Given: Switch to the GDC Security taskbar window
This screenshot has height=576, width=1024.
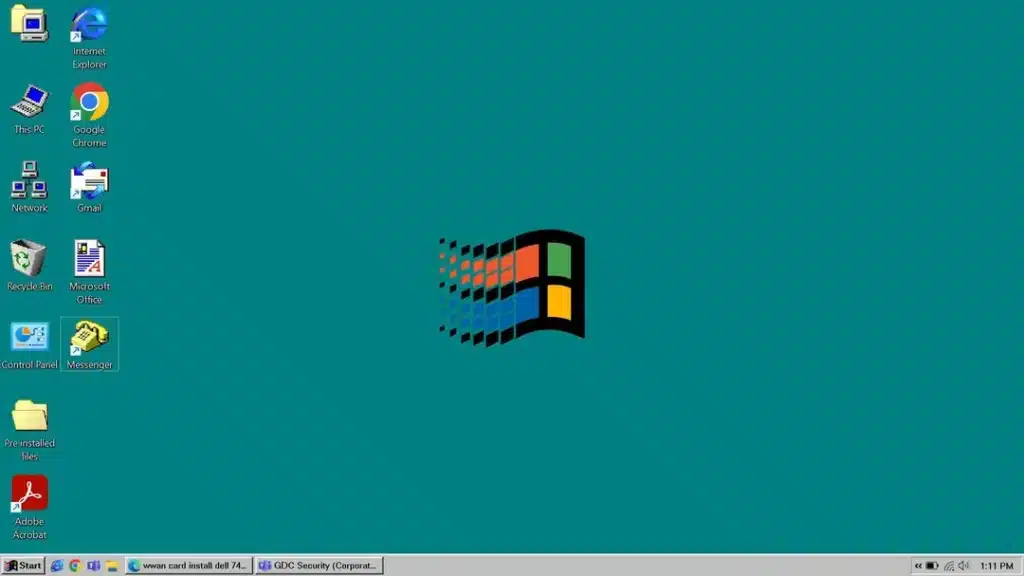Looking at the screenshot, I should click(319, 566).
